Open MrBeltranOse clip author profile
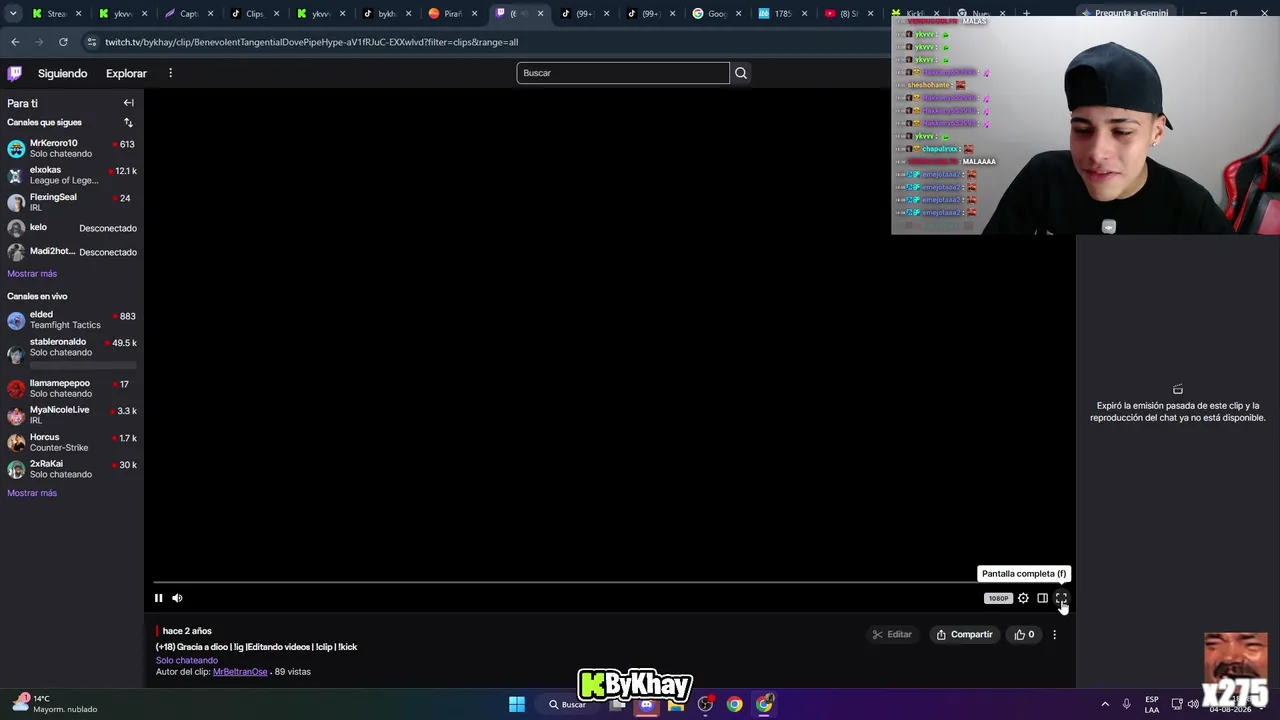This screenshot has width=1280, height=720. pos(240,672)
